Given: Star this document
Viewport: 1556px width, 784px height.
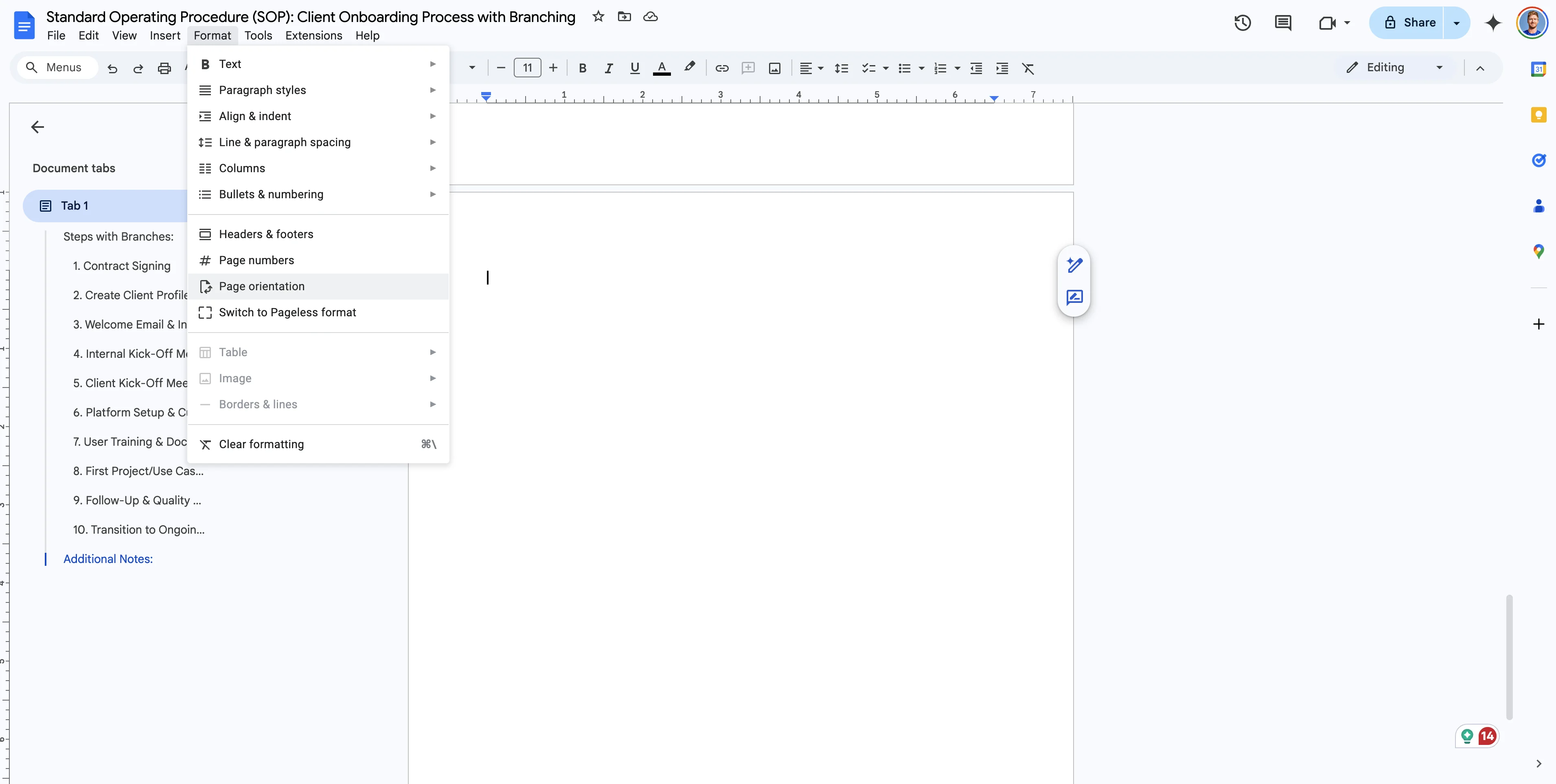Looking at the screenshot, I should [x=598, y=17].
